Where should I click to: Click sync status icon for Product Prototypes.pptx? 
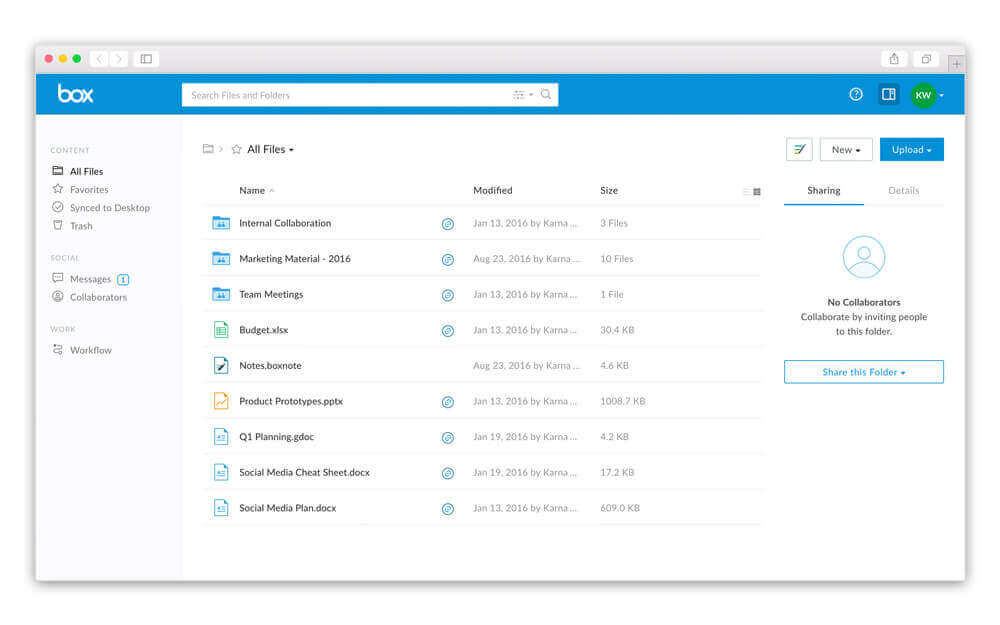coord(448,402)
